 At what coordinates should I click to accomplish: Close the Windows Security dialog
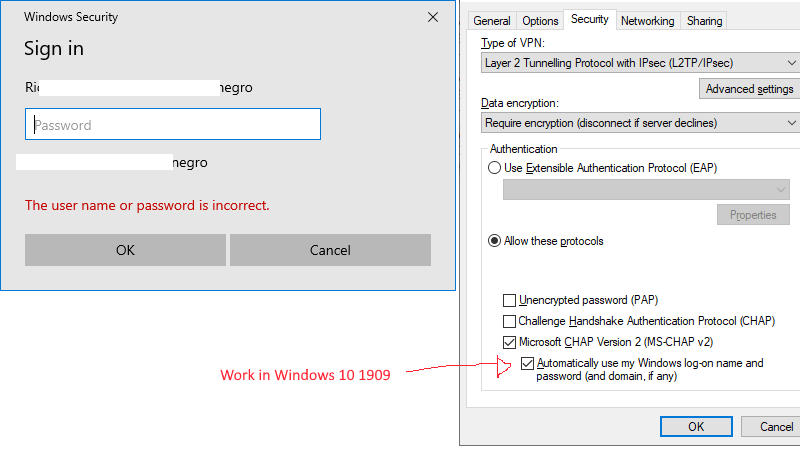(433, 17)
